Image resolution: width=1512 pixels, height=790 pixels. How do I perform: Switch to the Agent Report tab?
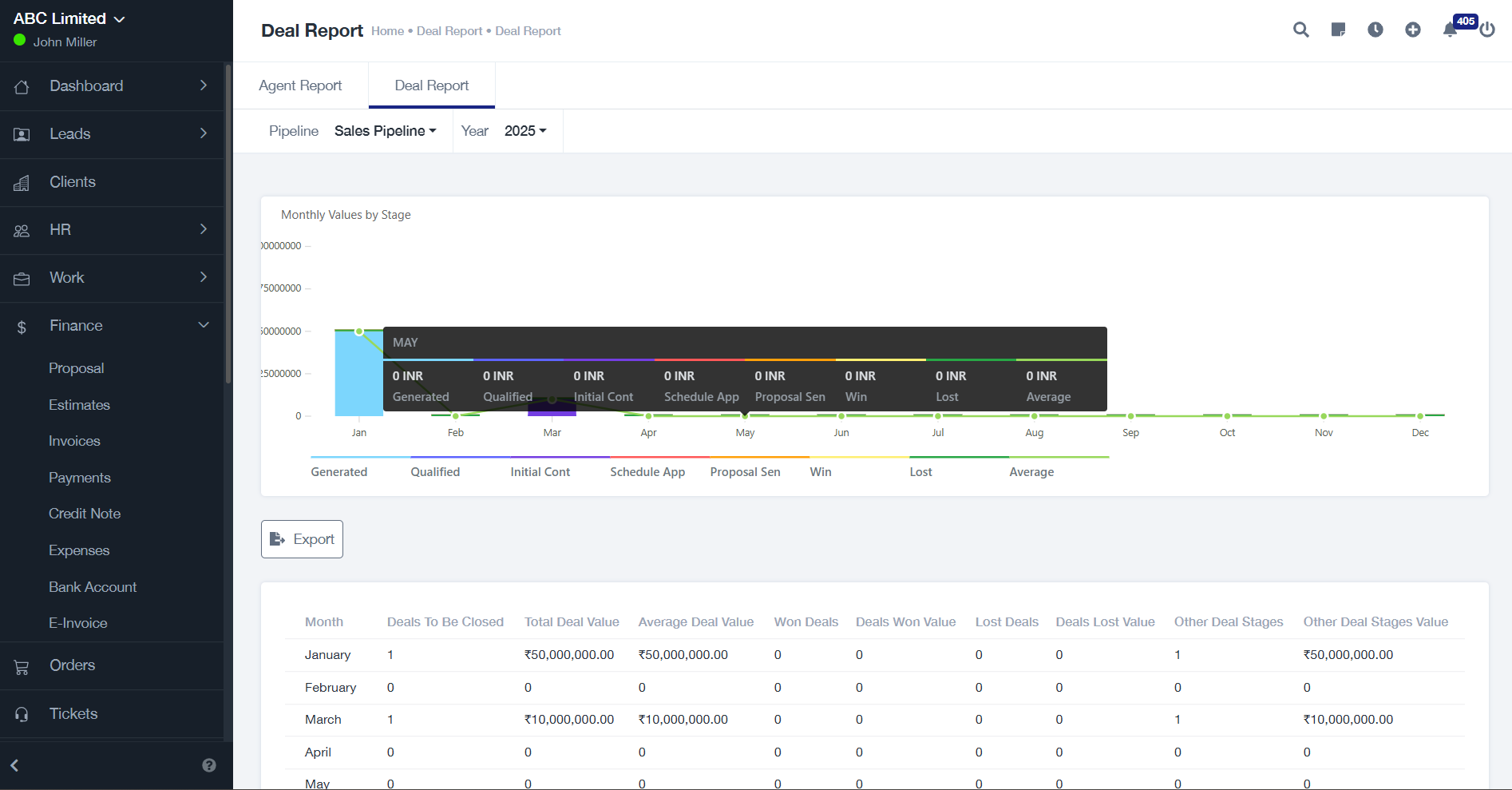point(299,85)
